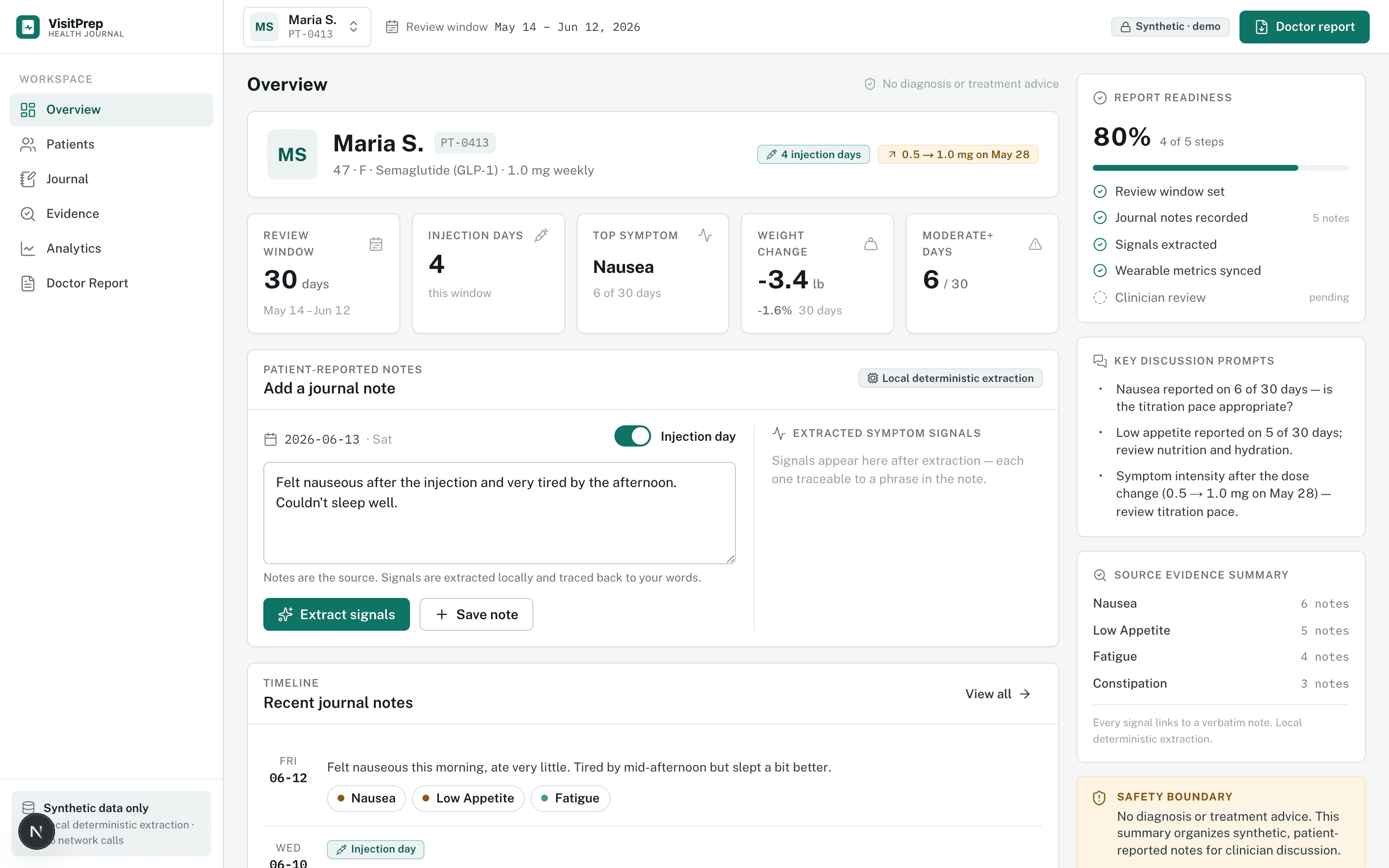
Task: Click the Fatigue tag on 06-12 note
Action: [x=570, y=799]
